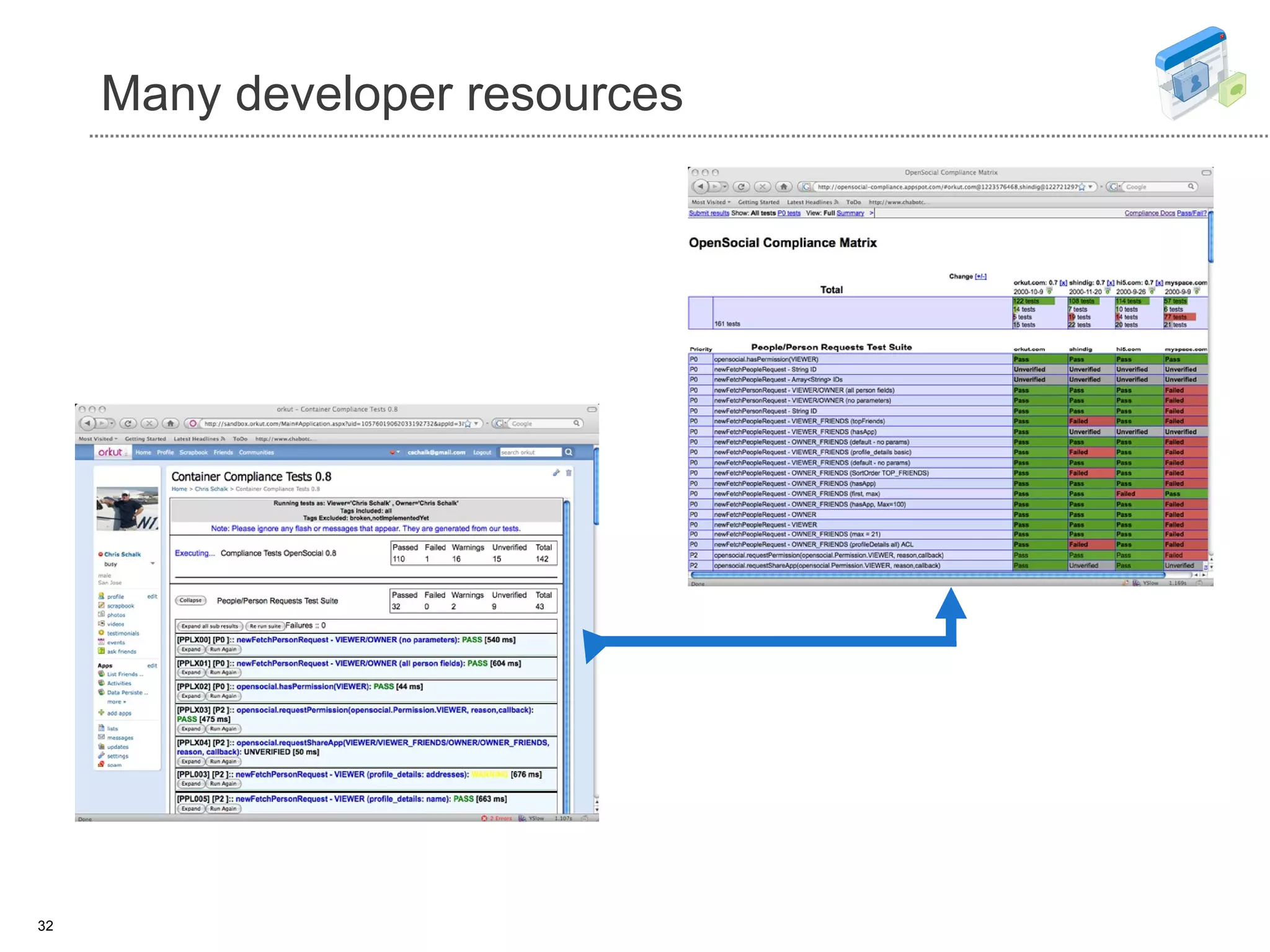Click the edit link next to profile
1270x952 pixels.
[x=152, y=597]
